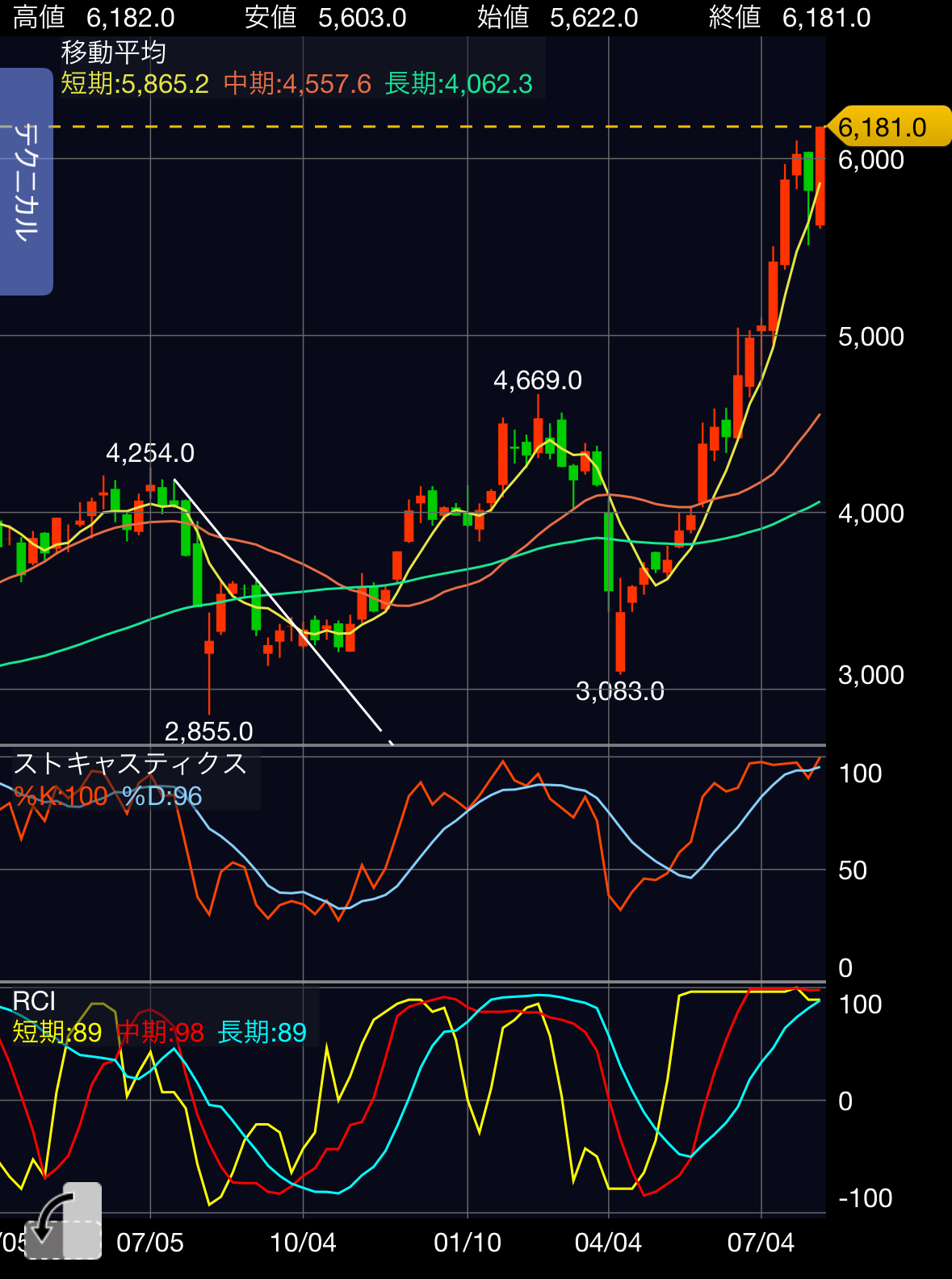952x1279 pixels.
Task: Tap the curved arrow icon at bottom-left
Action: coord(63,1220)
